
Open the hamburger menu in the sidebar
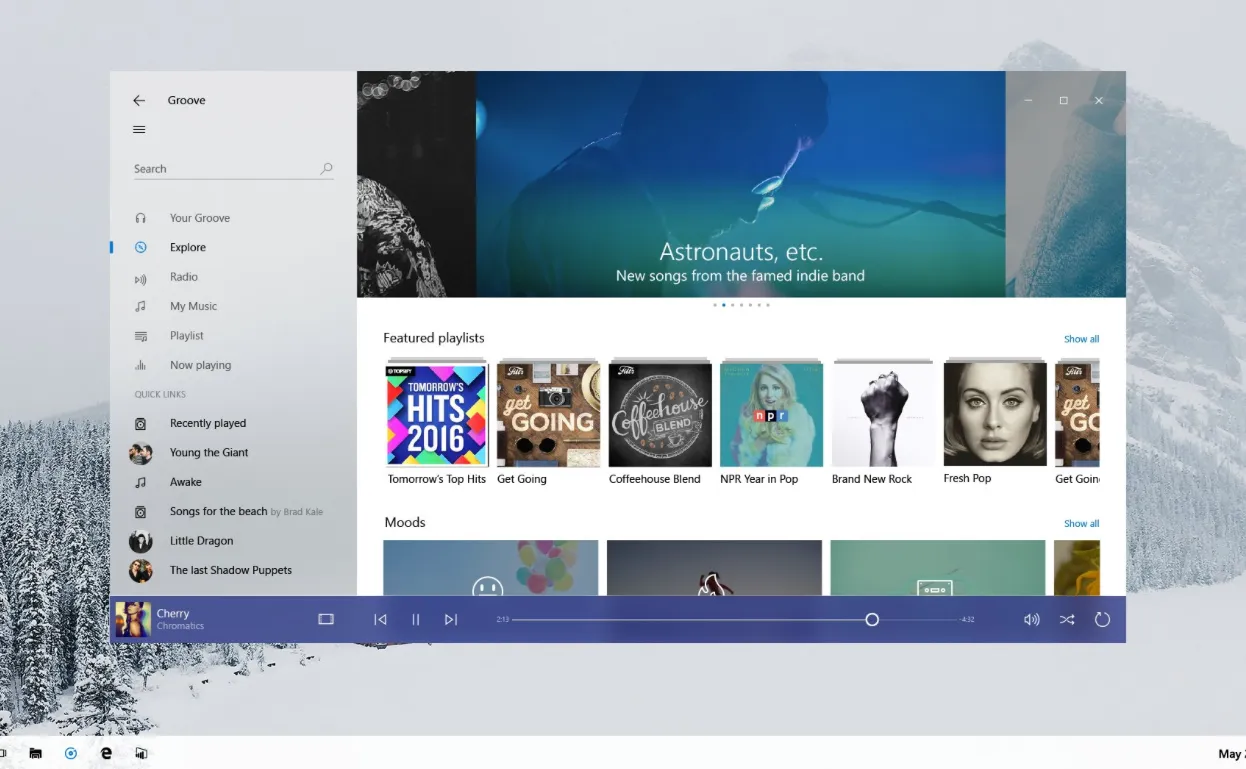(139, 129)
